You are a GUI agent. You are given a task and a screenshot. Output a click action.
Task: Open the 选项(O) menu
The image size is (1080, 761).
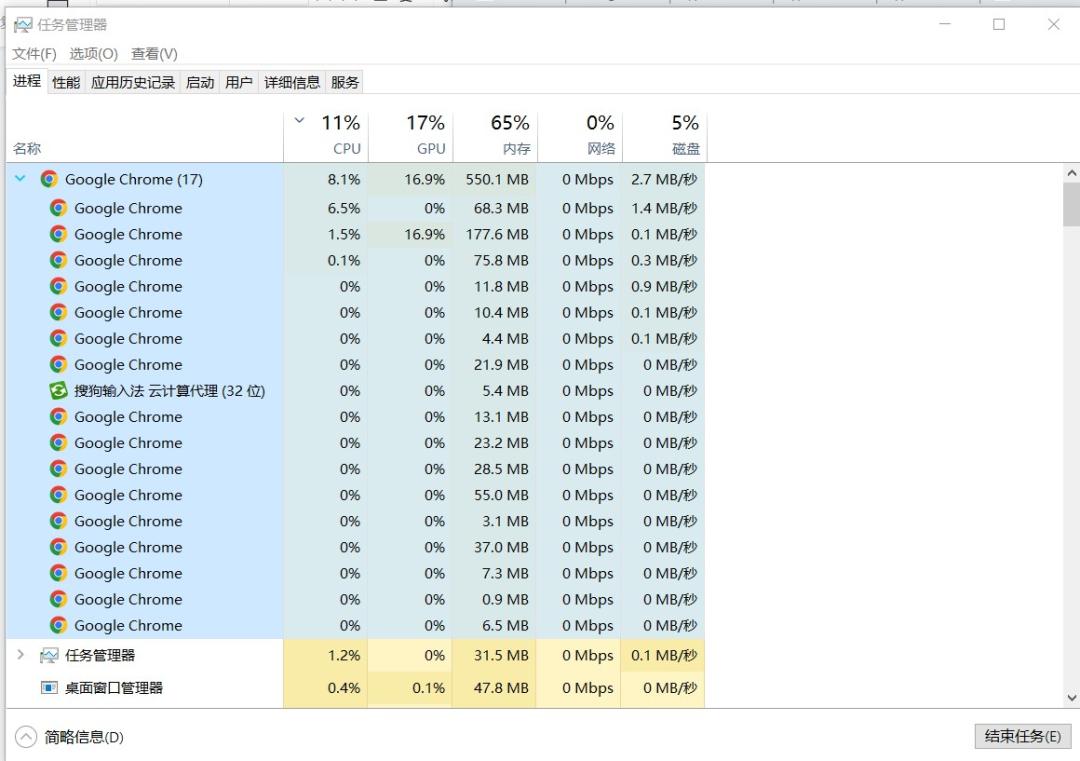coord(93,54)
